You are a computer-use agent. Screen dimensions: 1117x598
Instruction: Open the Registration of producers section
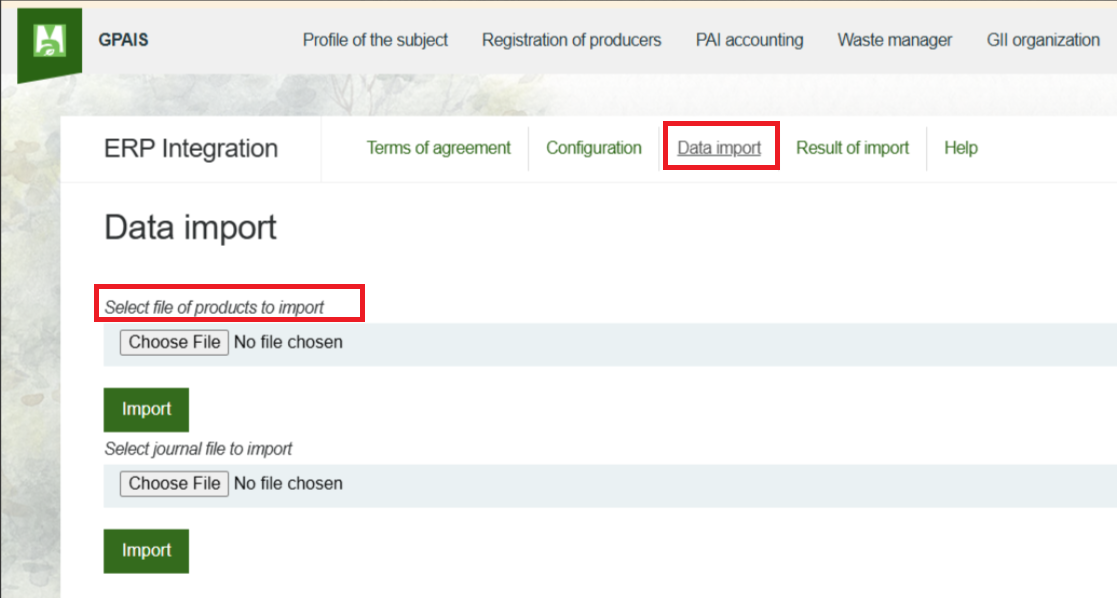(571, 40)
